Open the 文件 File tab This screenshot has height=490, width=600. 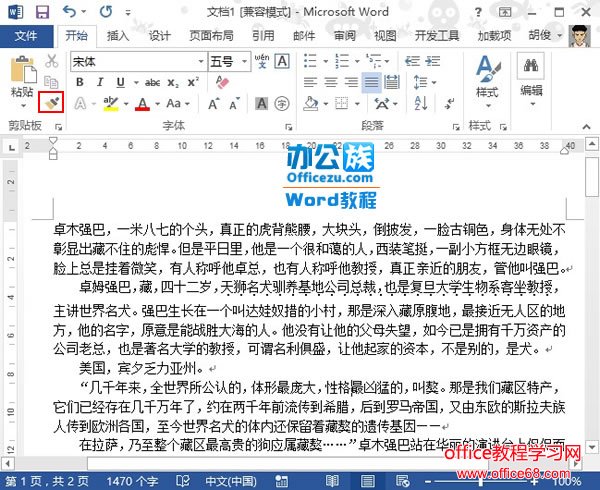pyautogui.click(x=26, y=36)
